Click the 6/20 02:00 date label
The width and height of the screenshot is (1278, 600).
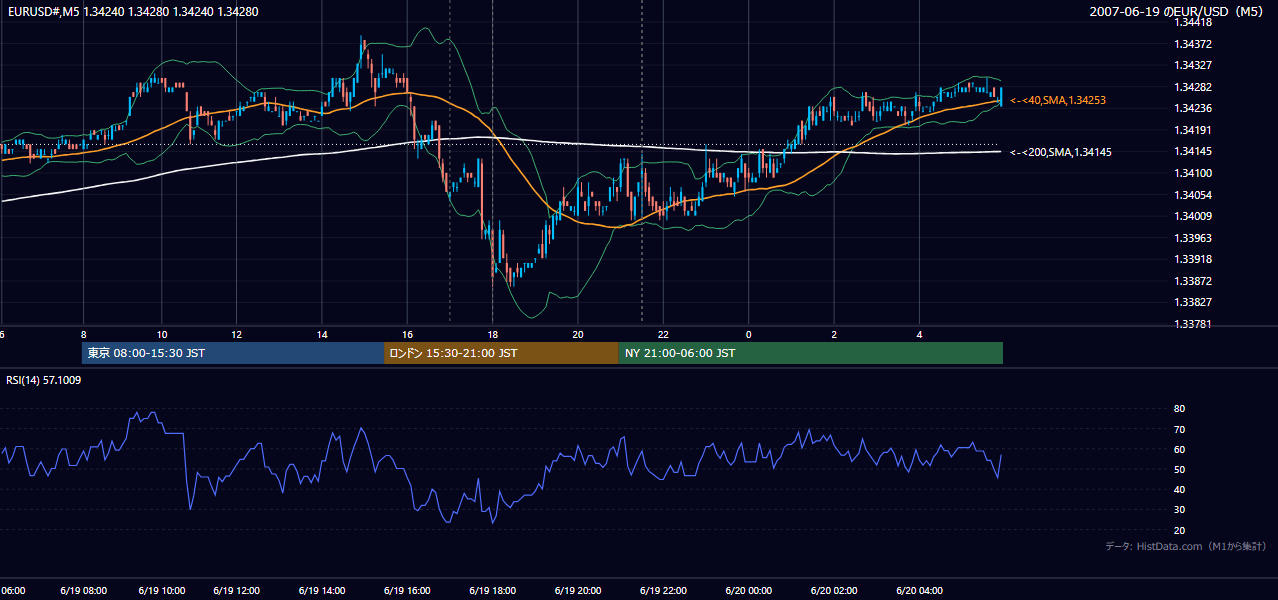click(834, 591)
